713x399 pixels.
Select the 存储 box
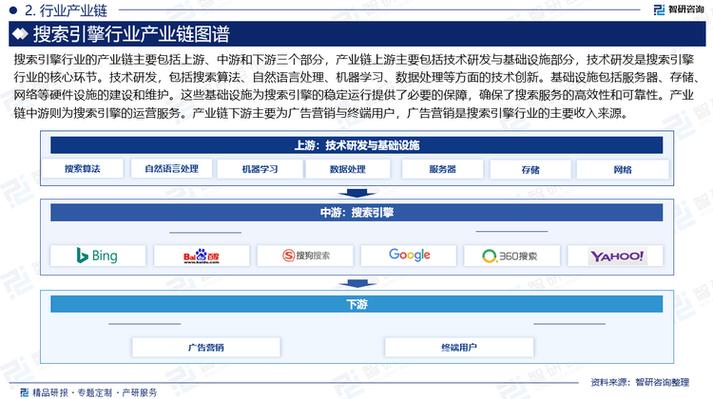(x=530, y=169)
